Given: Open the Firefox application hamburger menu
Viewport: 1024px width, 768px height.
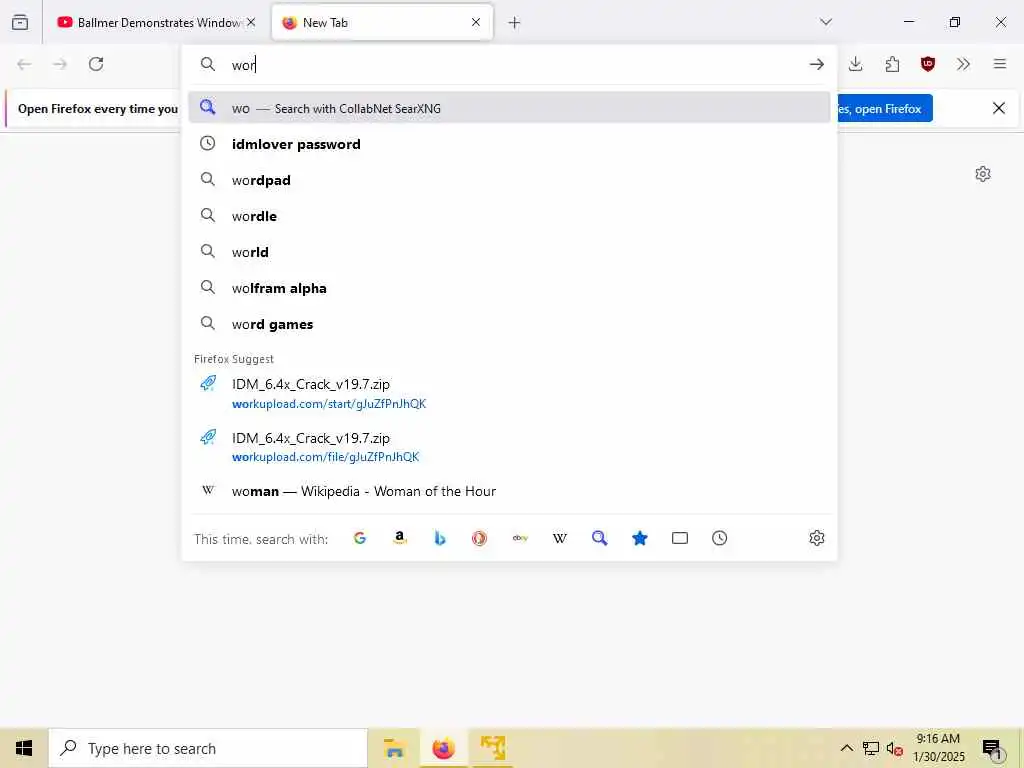Looking at the screenshot, I should [x=1000, y=64].
